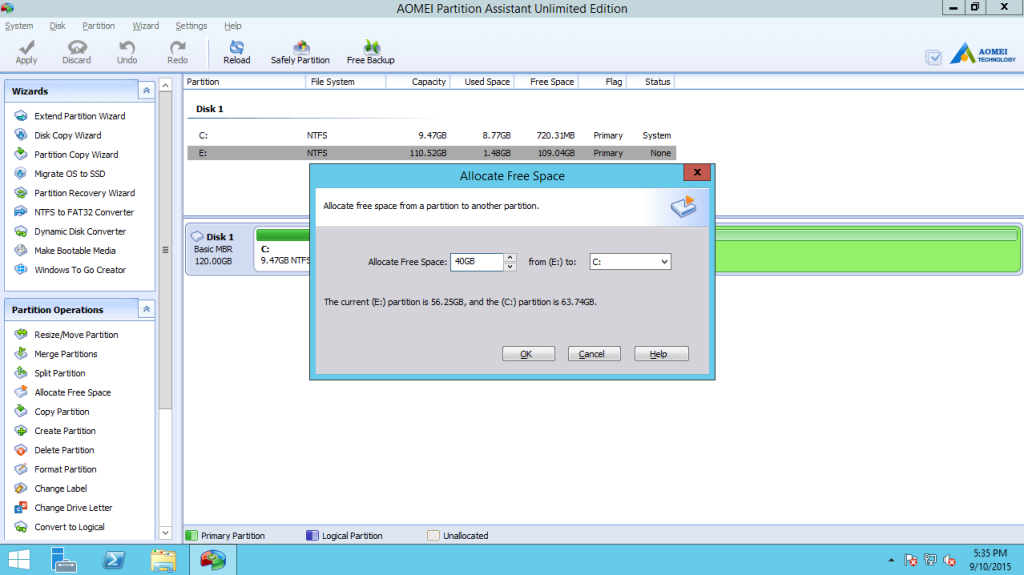The height and width of the screenshot is (575, 1024).
Task: Click the Apply toolbar icon
Action: pyautogui.click(x=26, y=52)
